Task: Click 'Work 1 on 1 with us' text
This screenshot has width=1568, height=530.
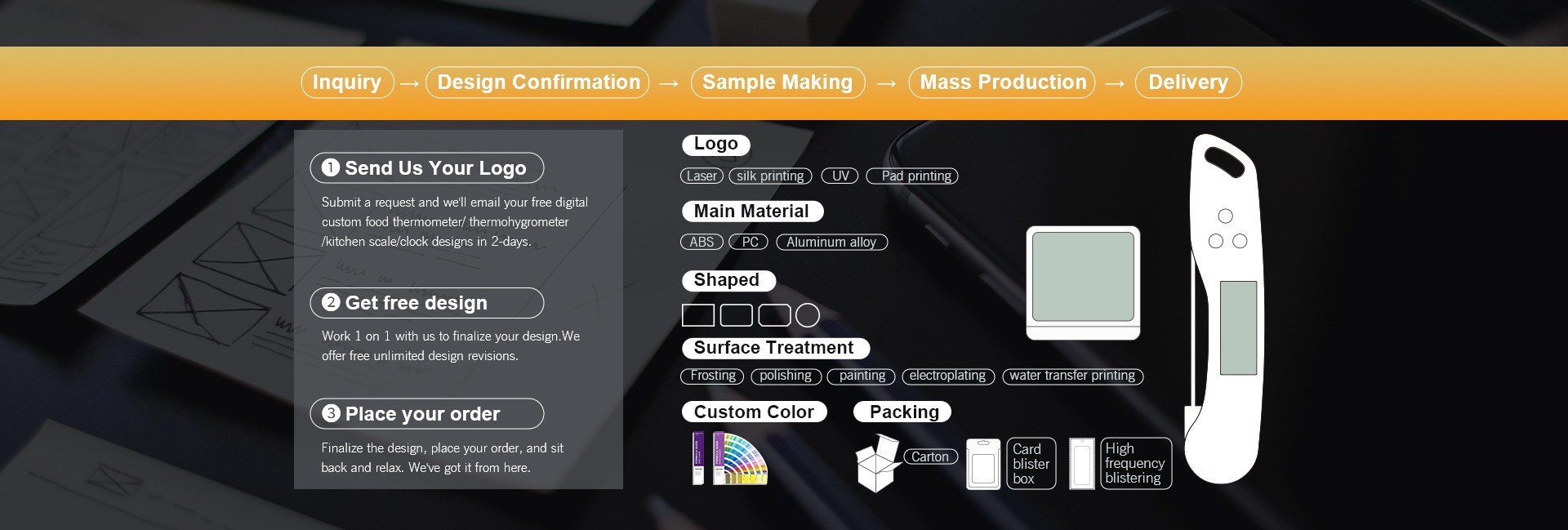Action: coord(451,345)
